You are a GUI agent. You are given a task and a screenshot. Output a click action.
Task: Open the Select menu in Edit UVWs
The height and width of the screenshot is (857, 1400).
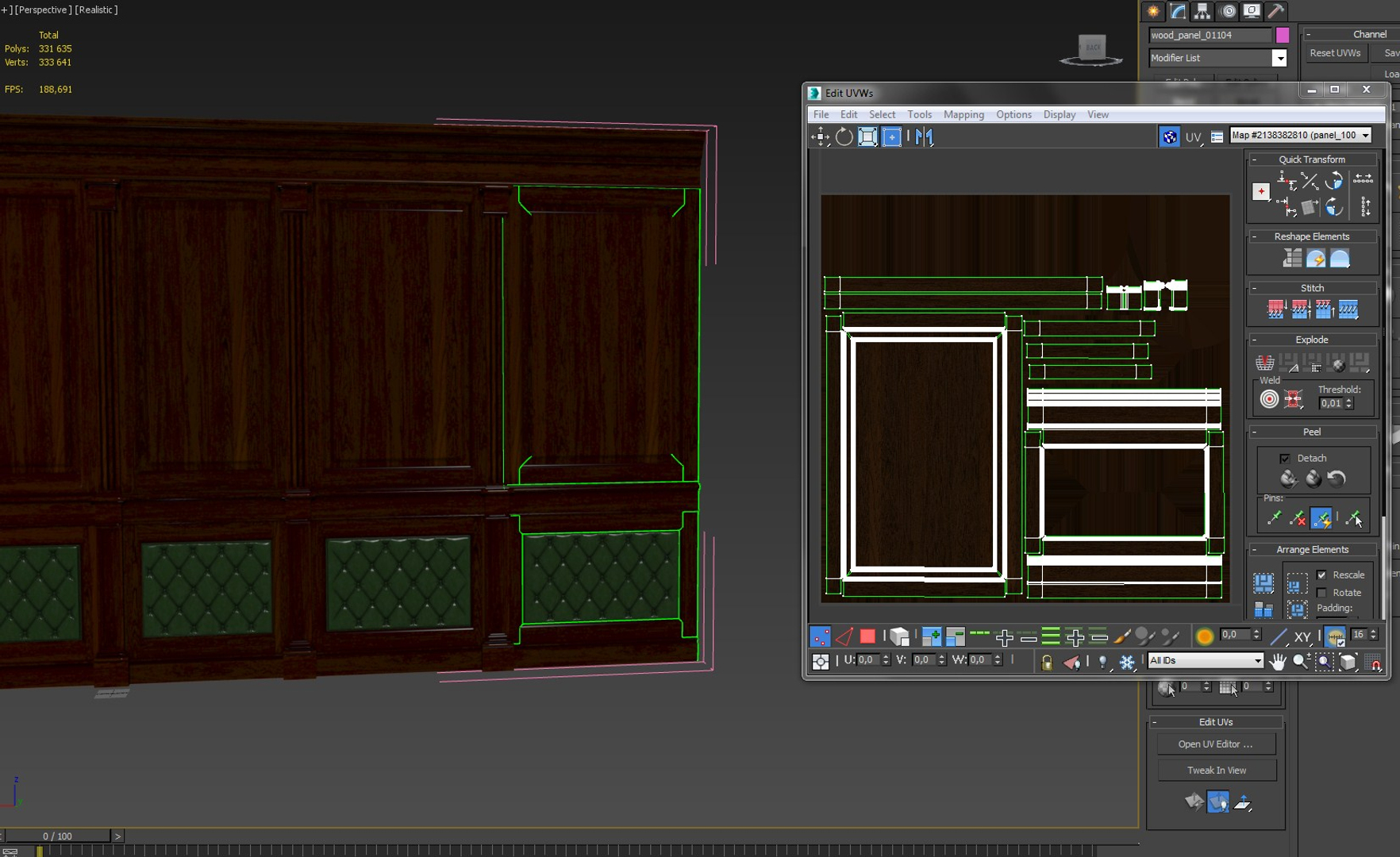882,114
